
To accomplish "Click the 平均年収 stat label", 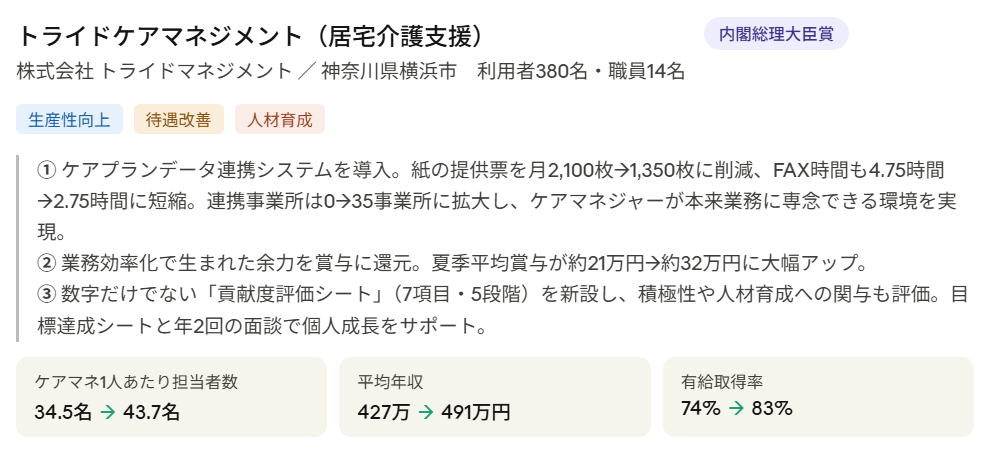I will pos(391,382).
